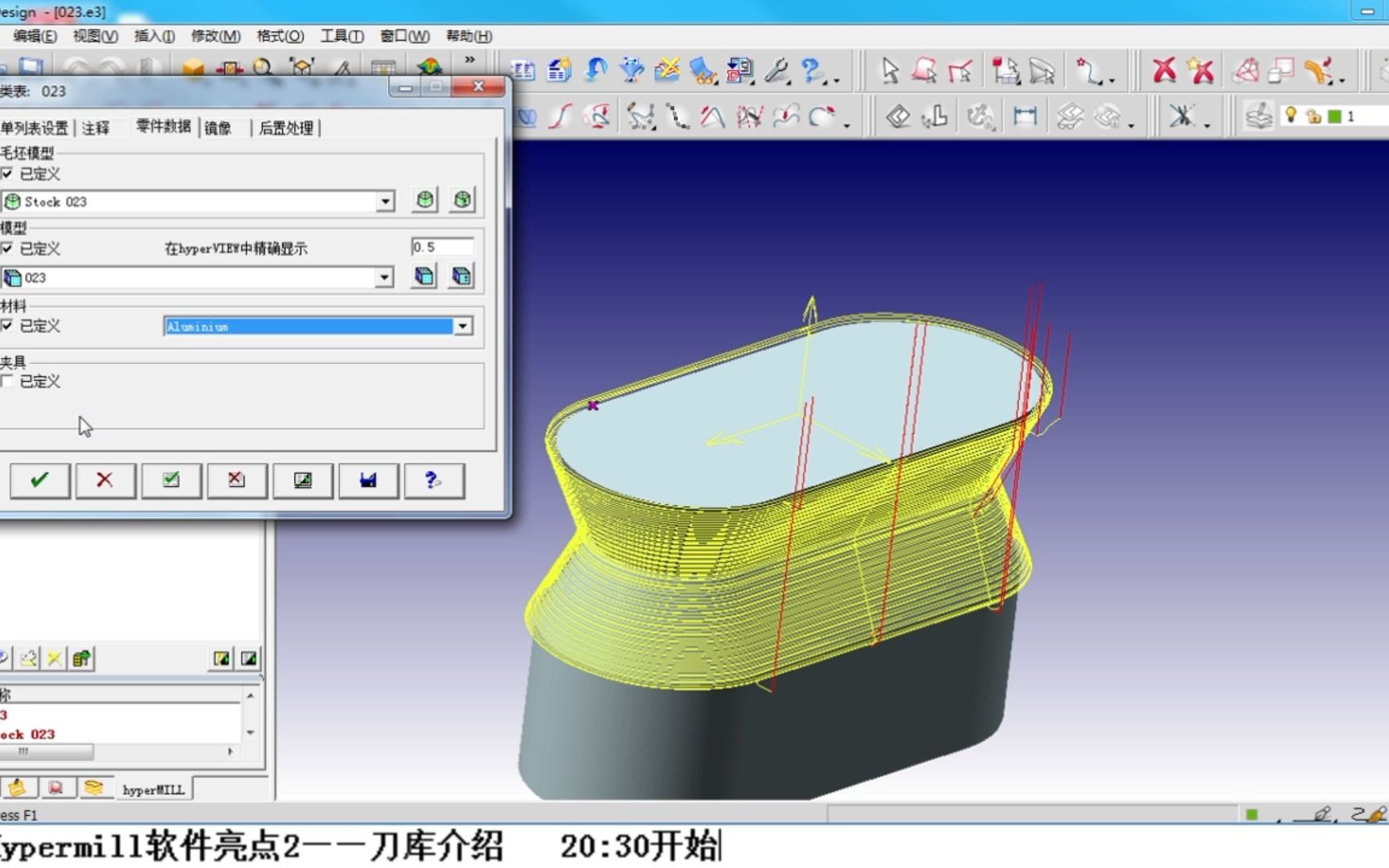Open the 视图(V) menu

(96, 36)
